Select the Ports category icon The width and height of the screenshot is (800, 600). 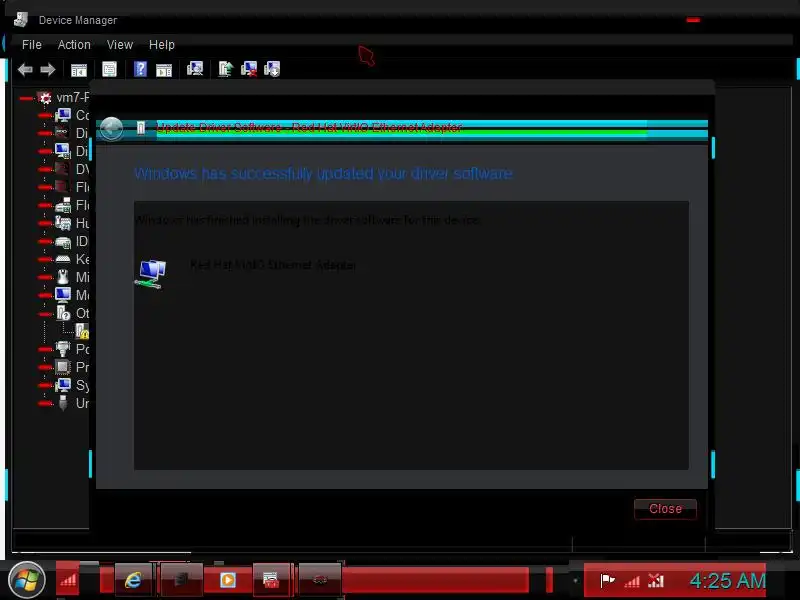coord(63,349)
